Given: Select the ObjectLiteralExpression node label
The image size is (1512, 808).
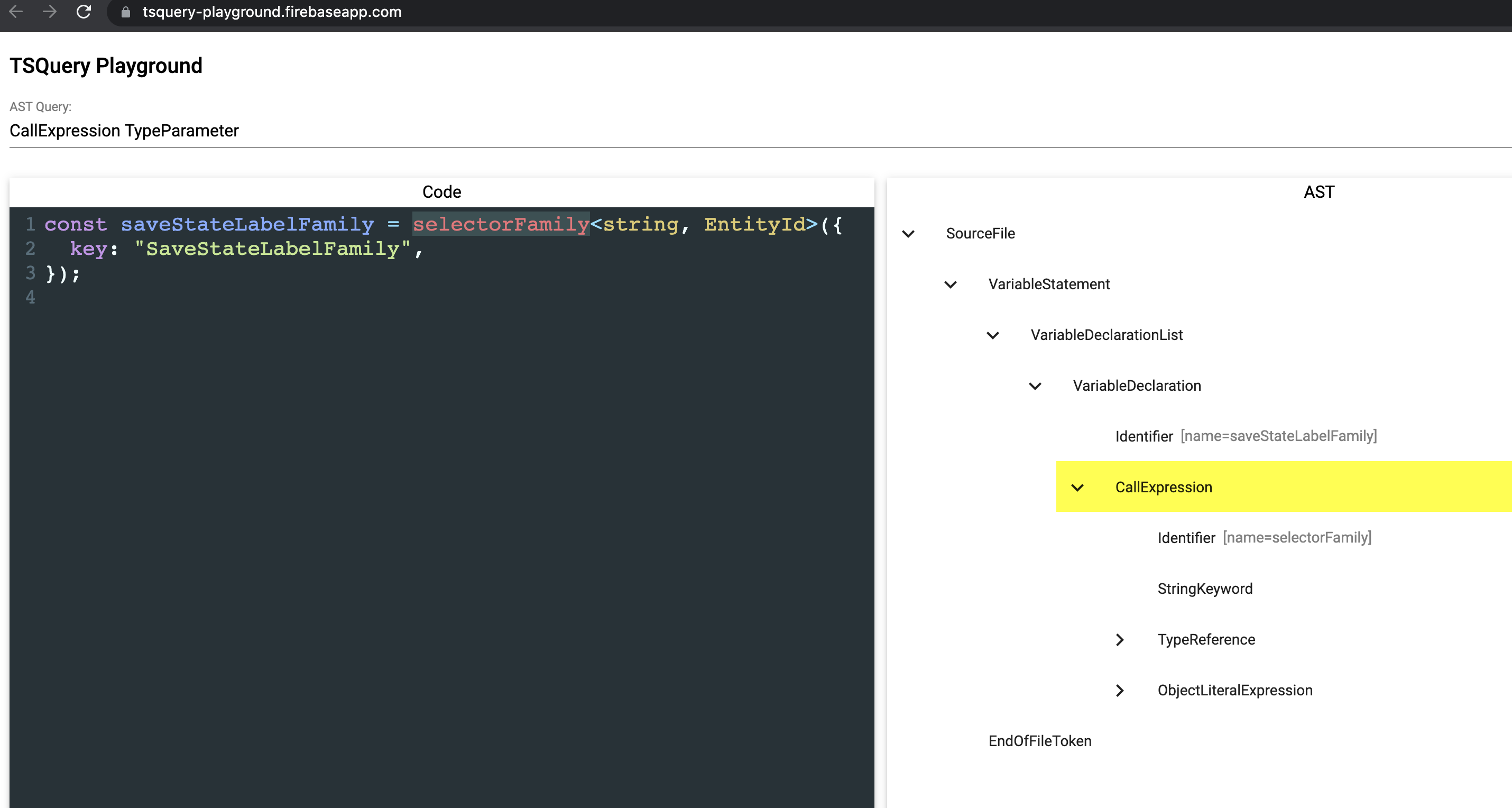Looking at the screenshot, I should pyautogui.click(x=1235, y=691).
